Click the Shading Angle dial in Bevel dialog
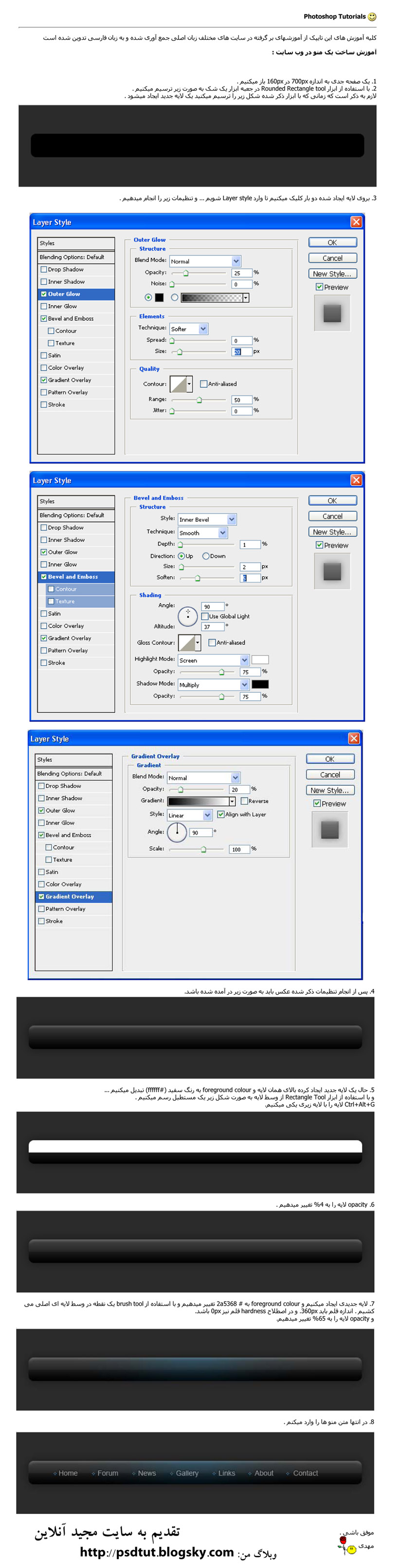This screenshot has width=400, height=1568. click(187, 616)
